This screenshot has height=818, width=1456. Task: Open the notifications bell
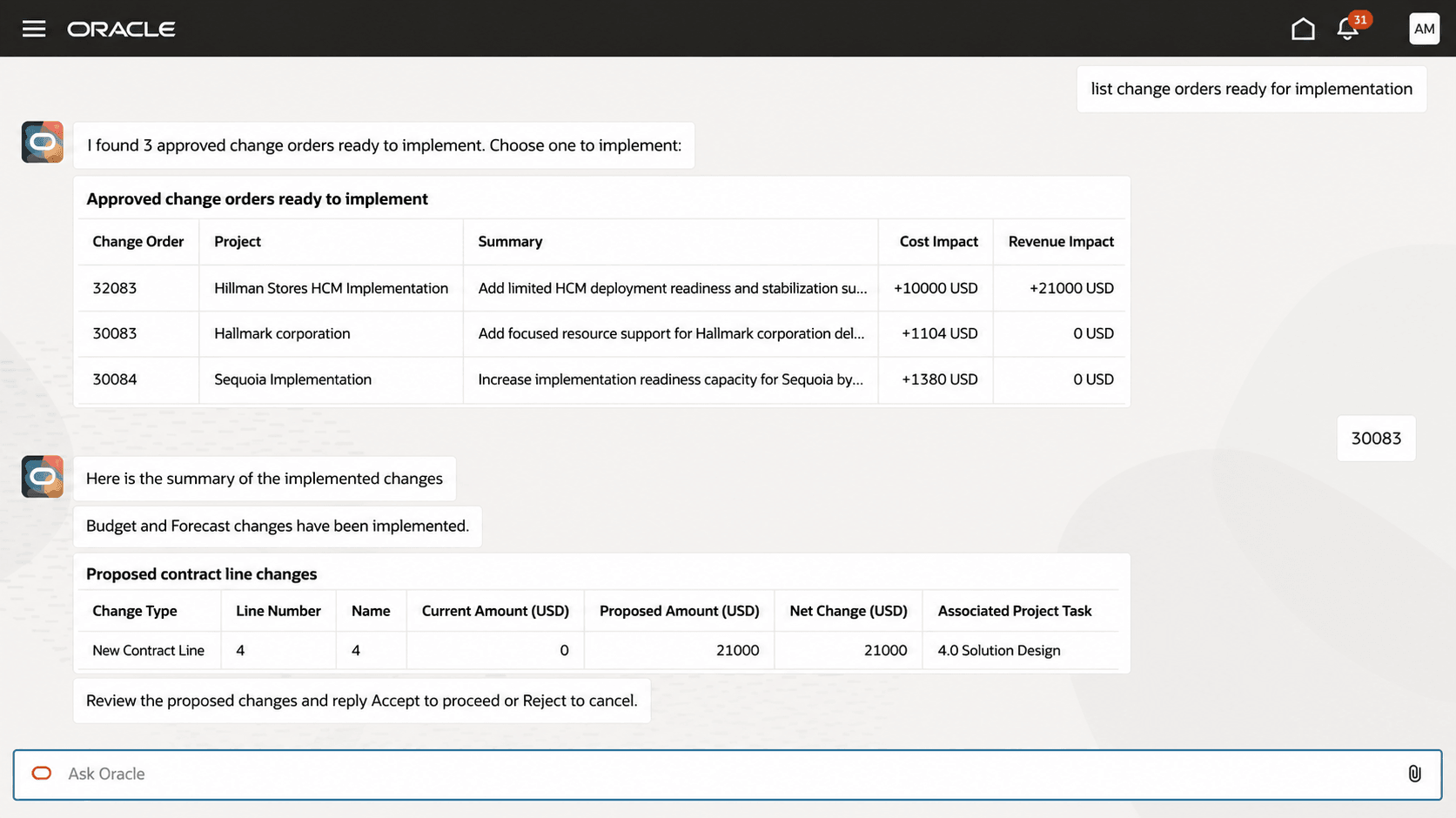click(1347, 29)
